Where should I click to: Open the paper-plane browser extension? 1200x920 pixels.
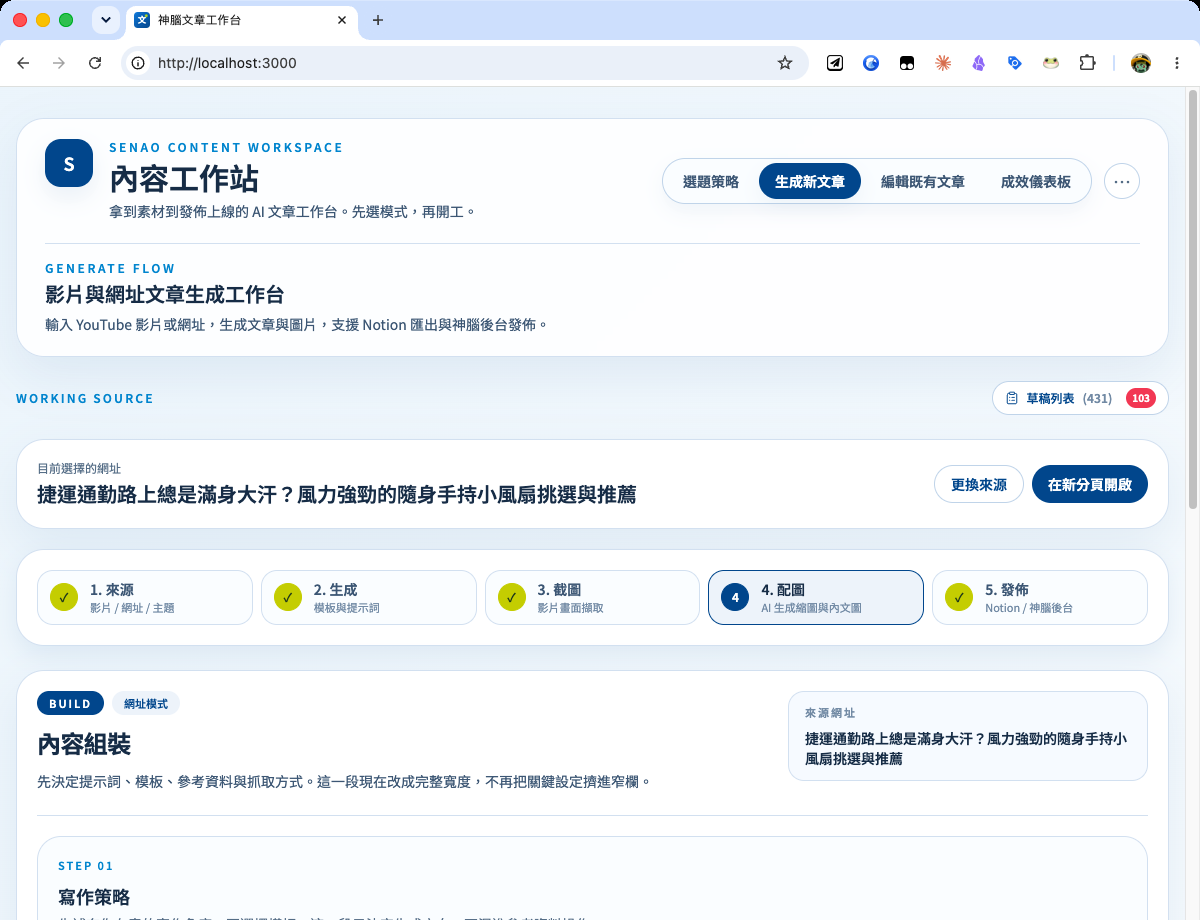pyautogui.click(x=835, y=63)
